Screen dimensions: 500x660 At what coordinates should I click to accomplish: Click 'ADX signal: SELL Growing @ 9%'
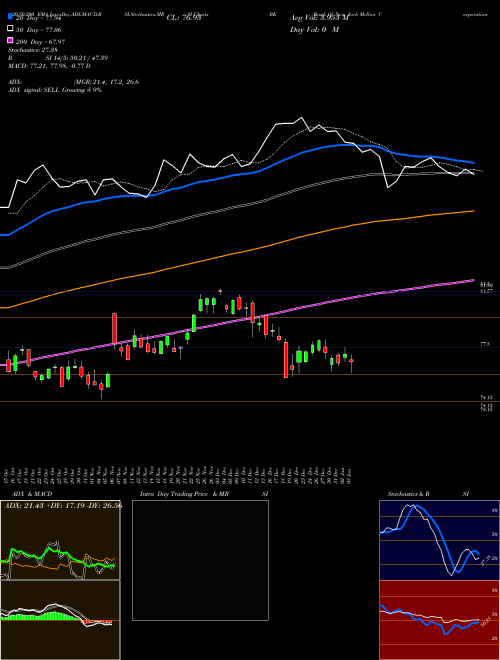[x=55, y=90]
